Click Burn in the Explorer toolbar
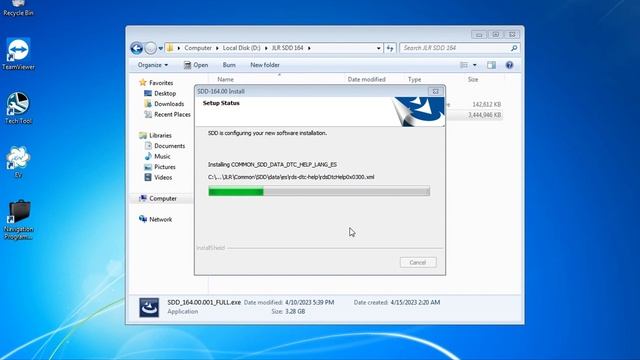 tap(229, 65)
